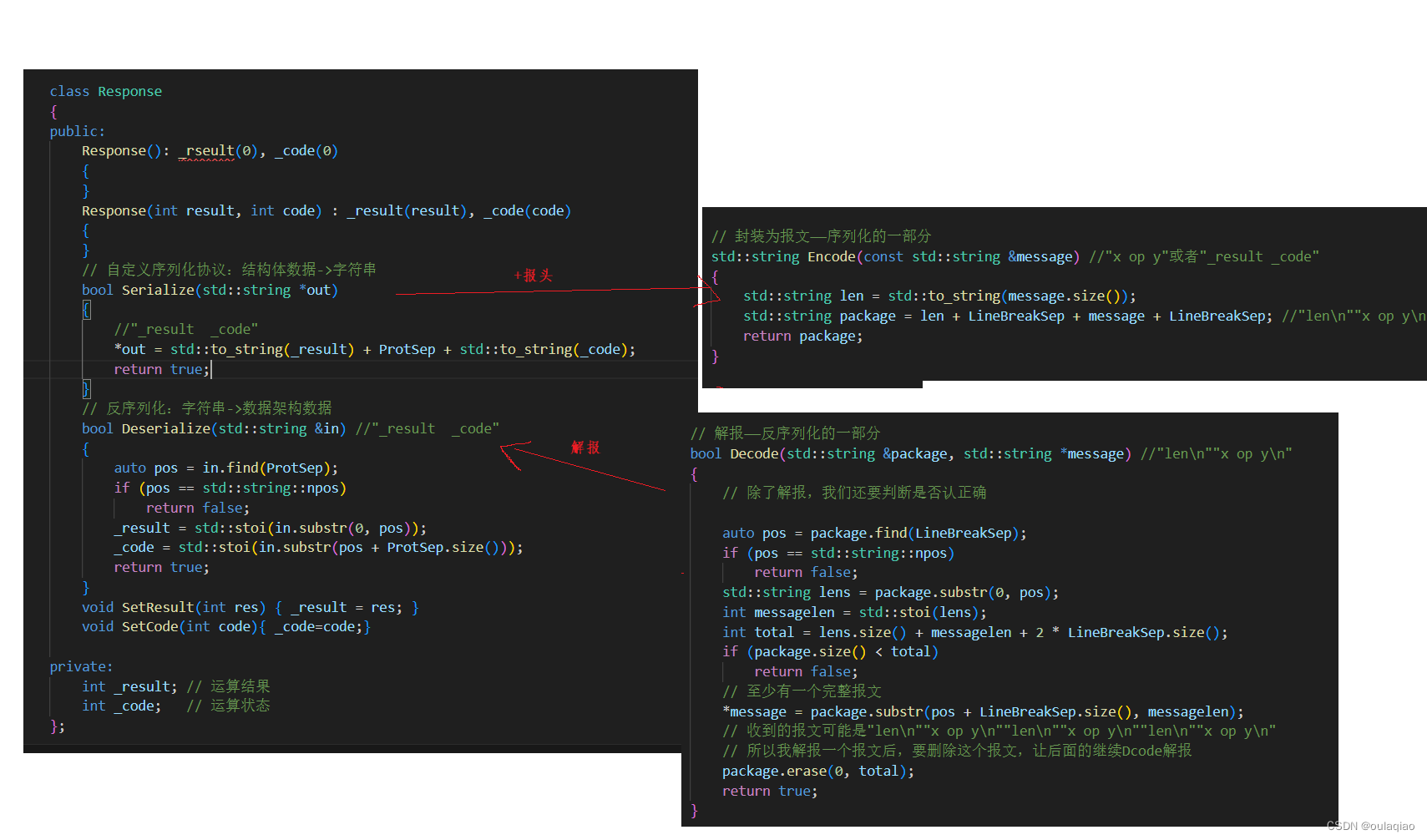
Task: Click the '// 至少有一个完整报文' comment
Action: click(x=802, y=691)
